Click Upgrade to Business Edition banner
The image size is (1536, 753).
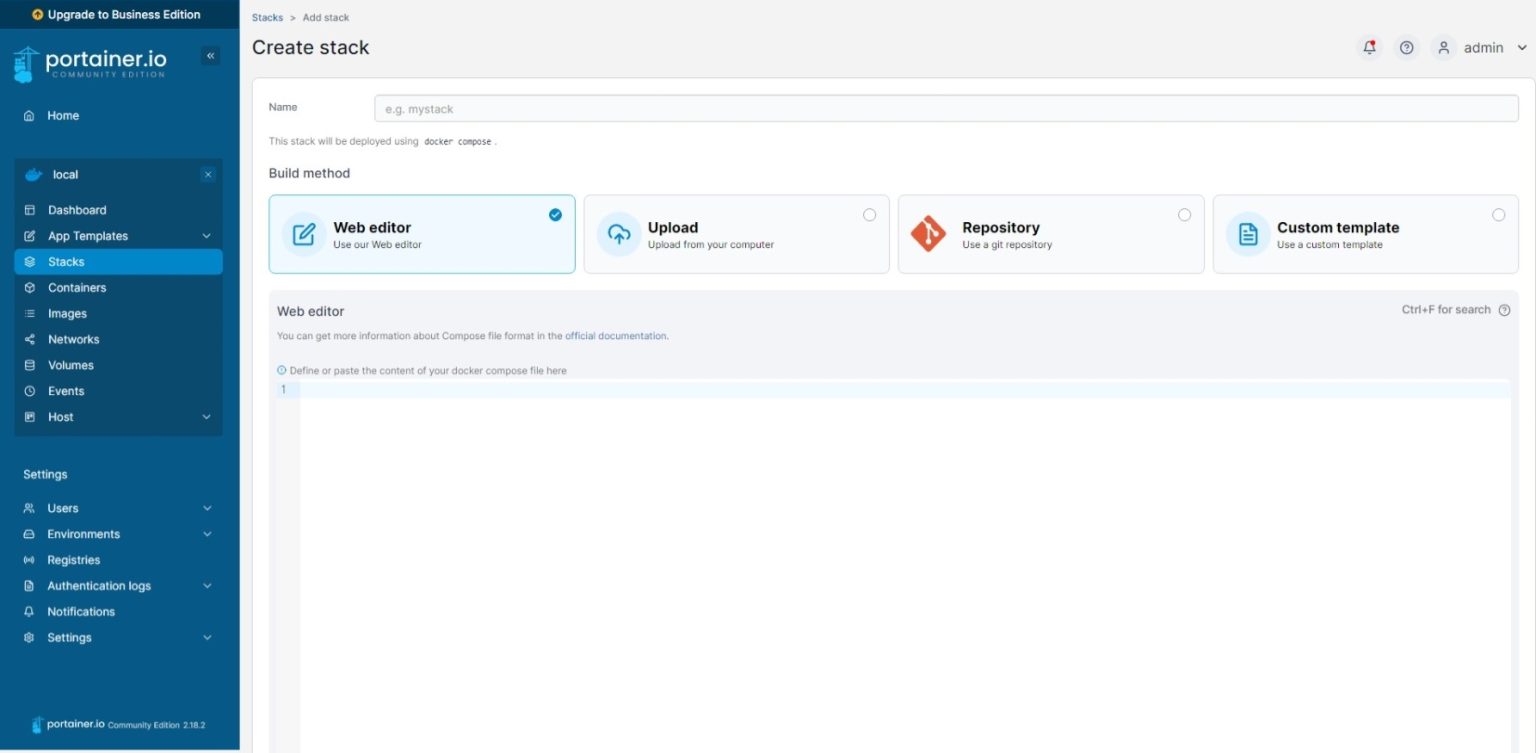pyautogui.click(x=119, y=15)
